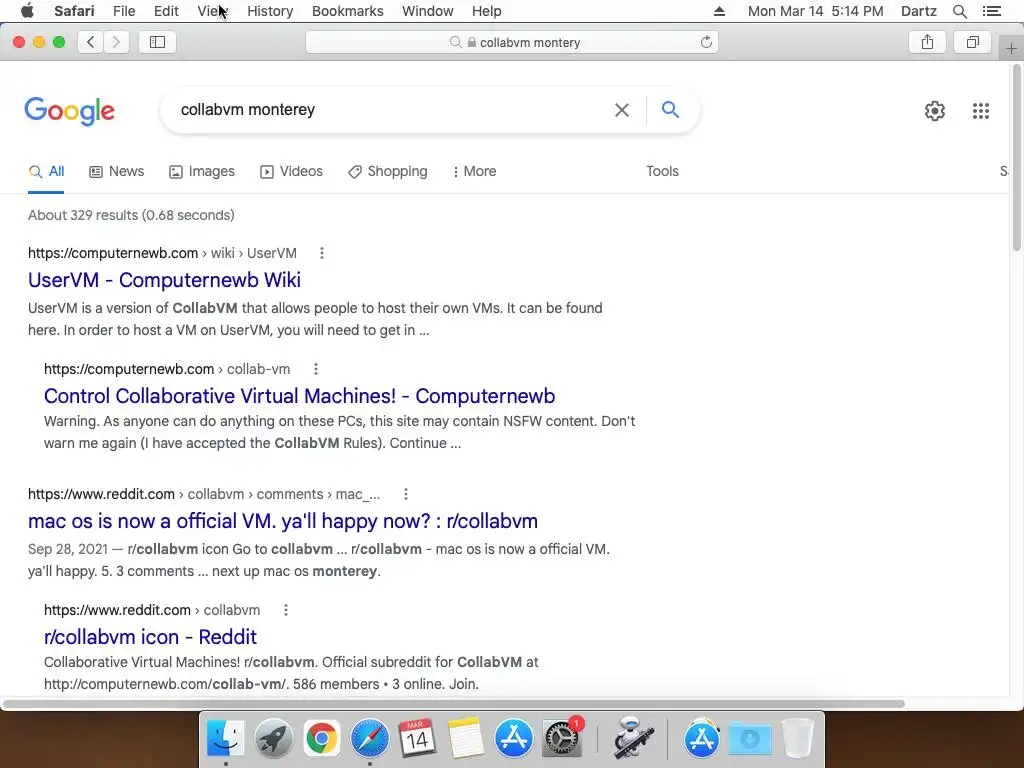Reload the current page
The height and width of the screenshot is (768, 1024).
(x=706, y=42)
